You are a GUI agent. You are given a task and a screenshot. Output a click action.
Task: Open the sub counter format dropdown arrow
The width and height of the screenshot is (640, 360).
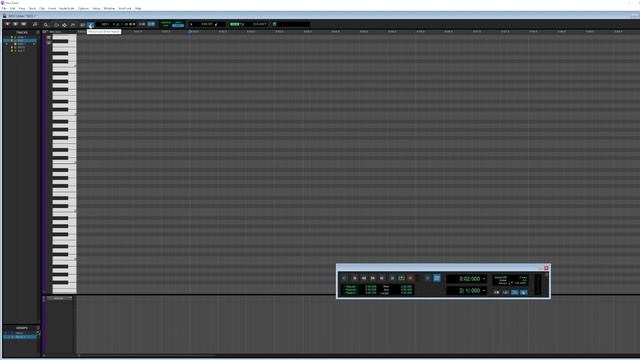(484, 291)
